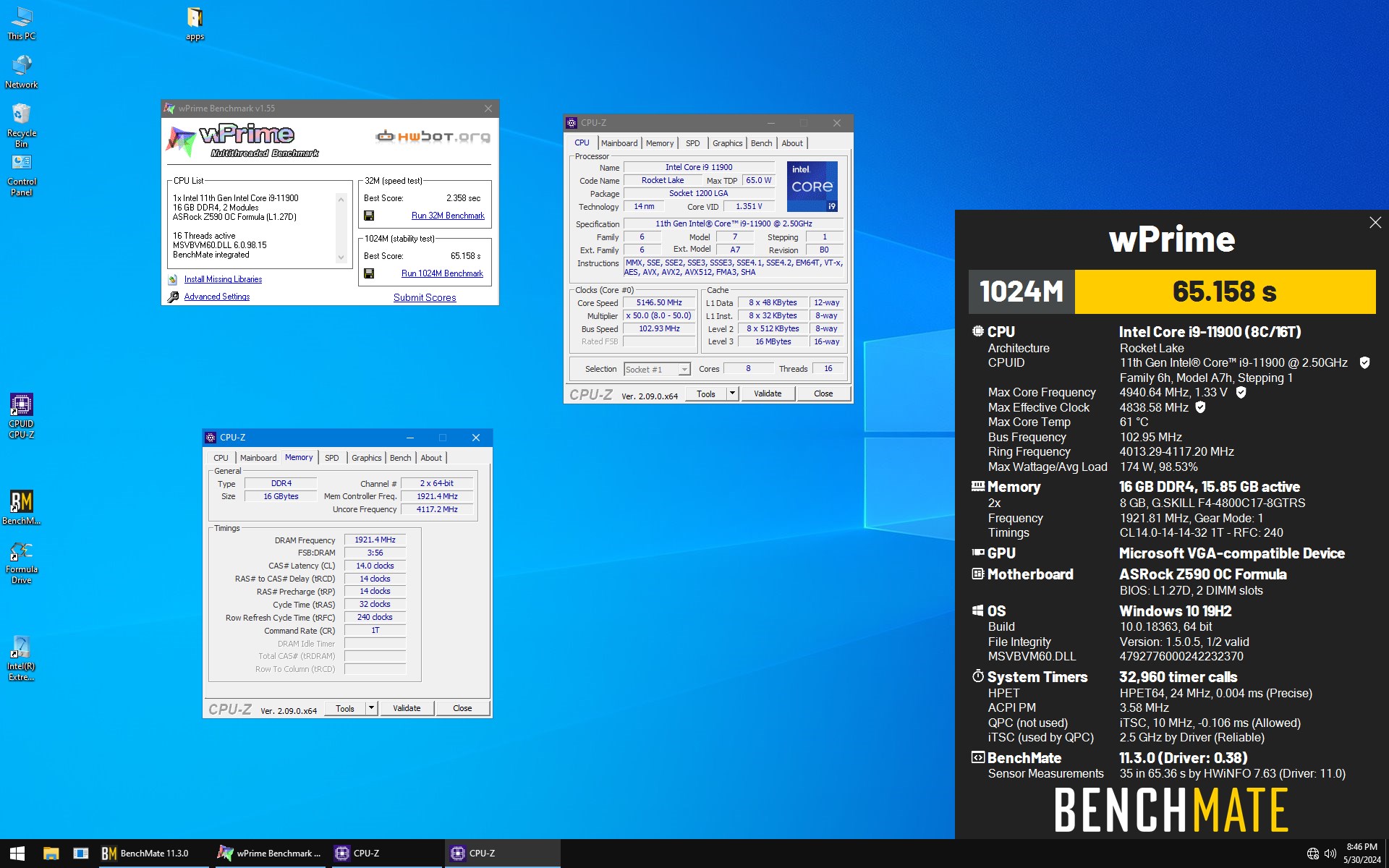1389x868 pixels.
Task: Open Graphics tab in CPU-Z CPU window
Action: click(x=727, y=143)
